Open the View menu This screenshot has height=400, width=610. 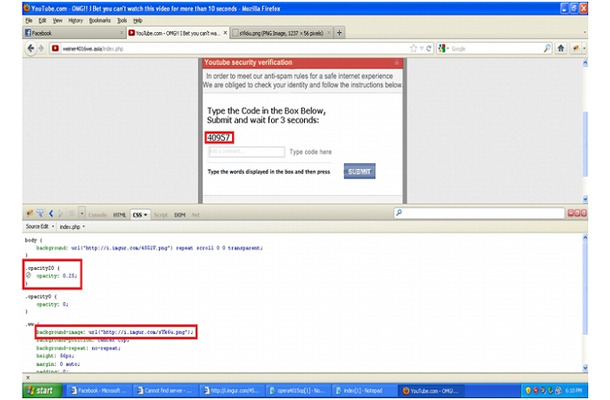pyautogui.click(x=57, y=20)
